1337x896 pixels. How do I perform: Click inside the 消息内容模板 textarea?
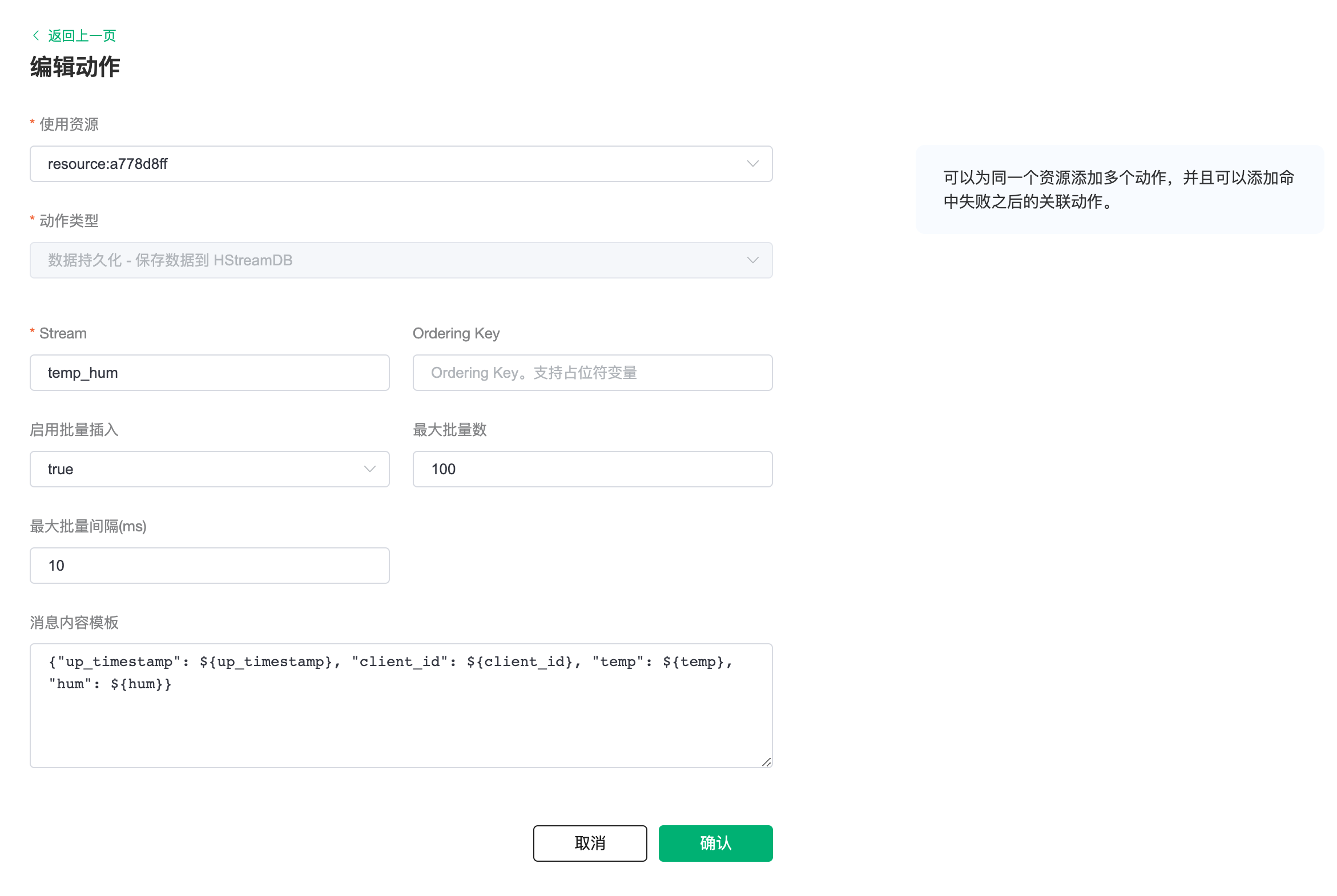tap(400, 720)
